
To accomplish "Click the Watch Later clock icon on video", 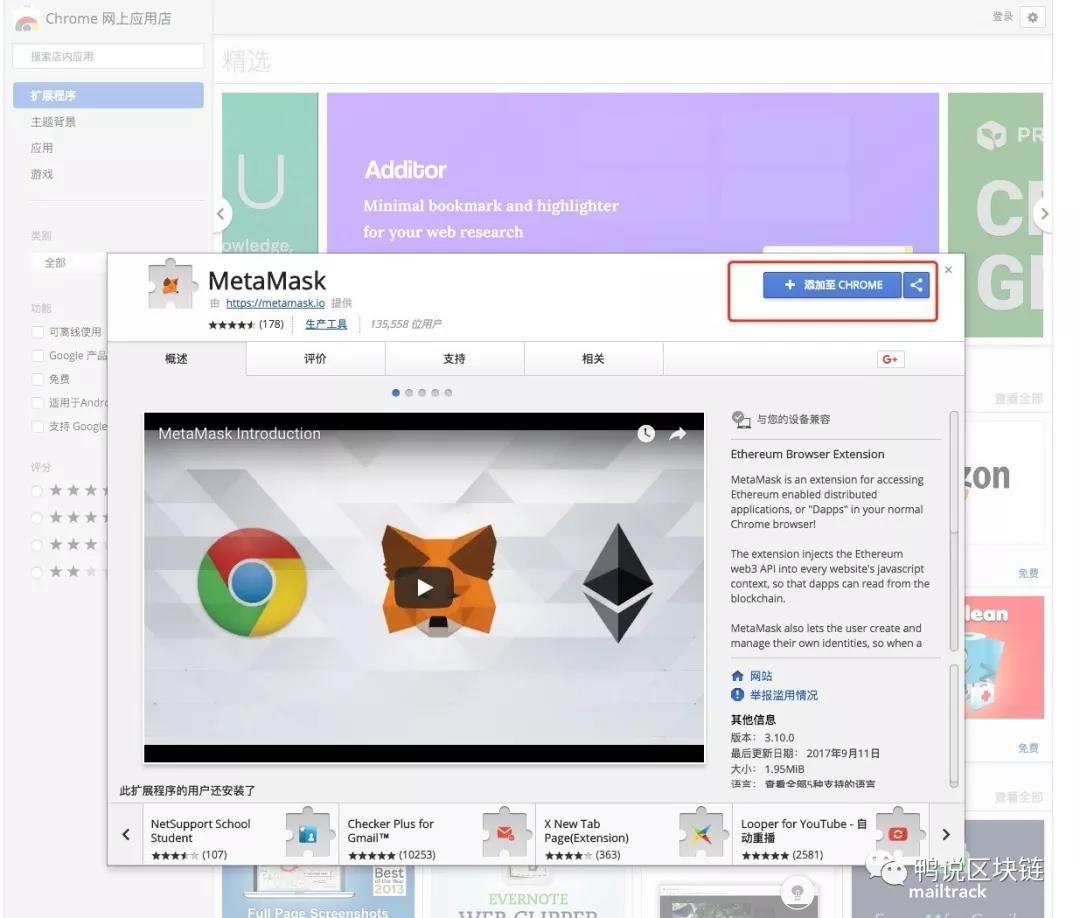I will (645, 433).
